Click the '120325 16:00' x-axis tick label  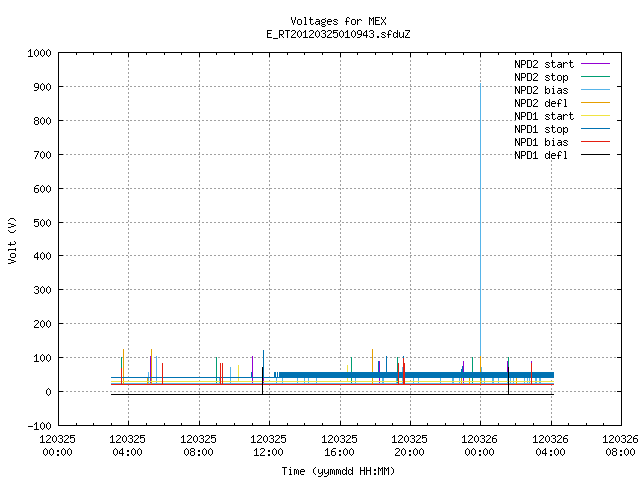click(339, 446)
